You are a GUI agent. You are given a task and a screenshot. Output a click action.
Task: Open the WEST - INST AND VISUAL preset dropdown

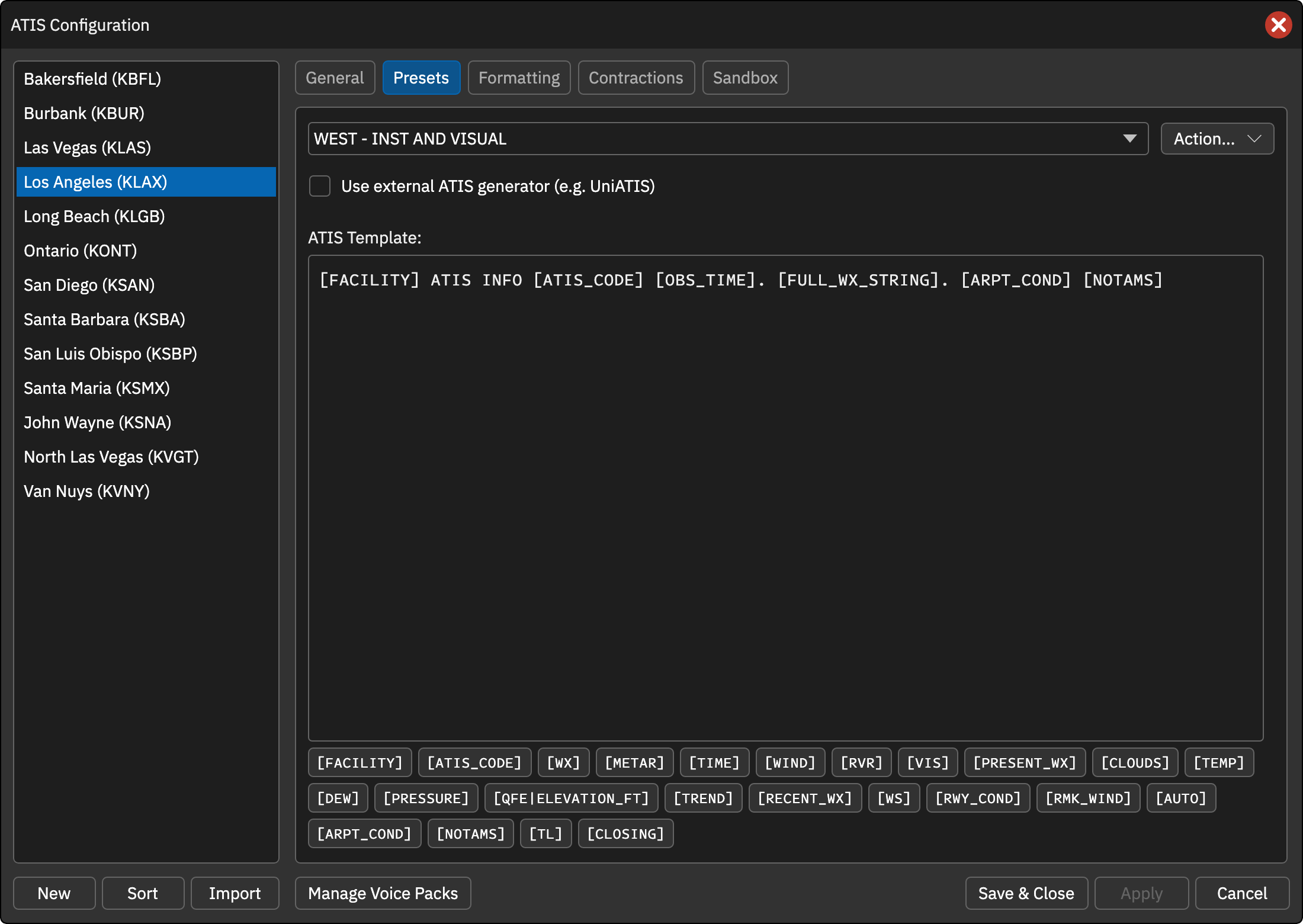(728, 139)
